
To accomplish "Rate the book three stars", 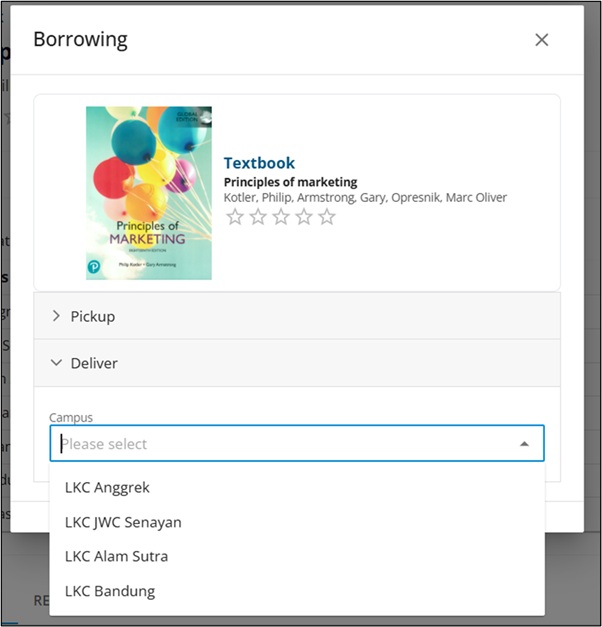I will point(281,217).
